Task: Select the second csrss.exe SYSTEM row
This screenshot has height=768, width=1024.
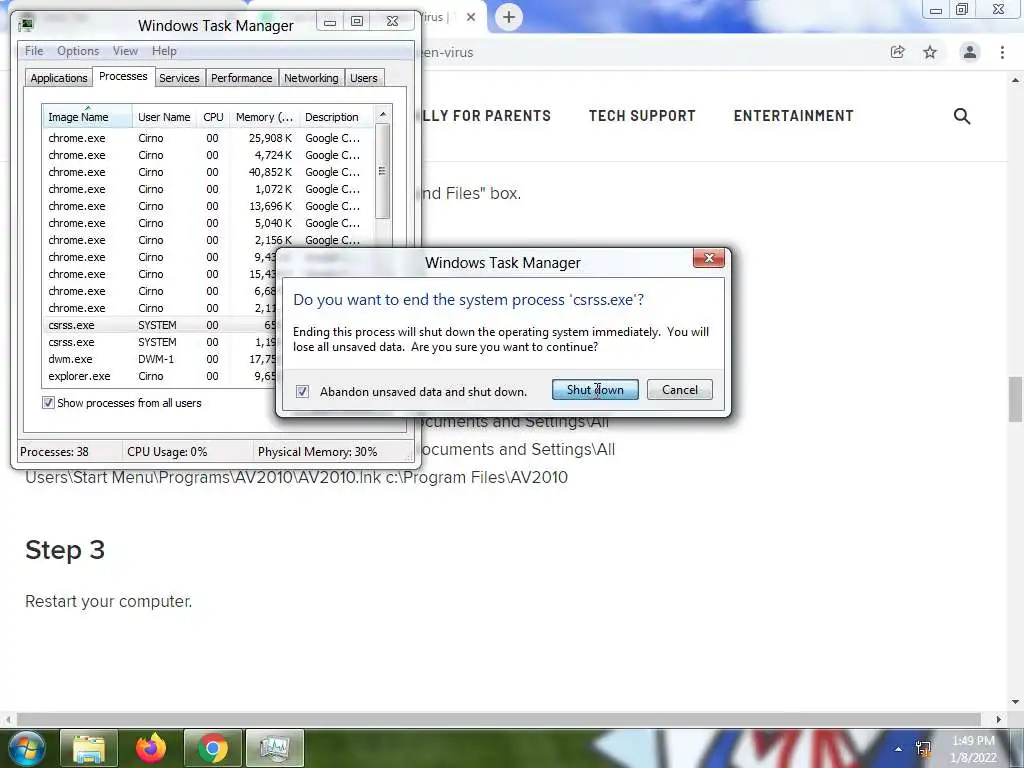Action: 160,342
